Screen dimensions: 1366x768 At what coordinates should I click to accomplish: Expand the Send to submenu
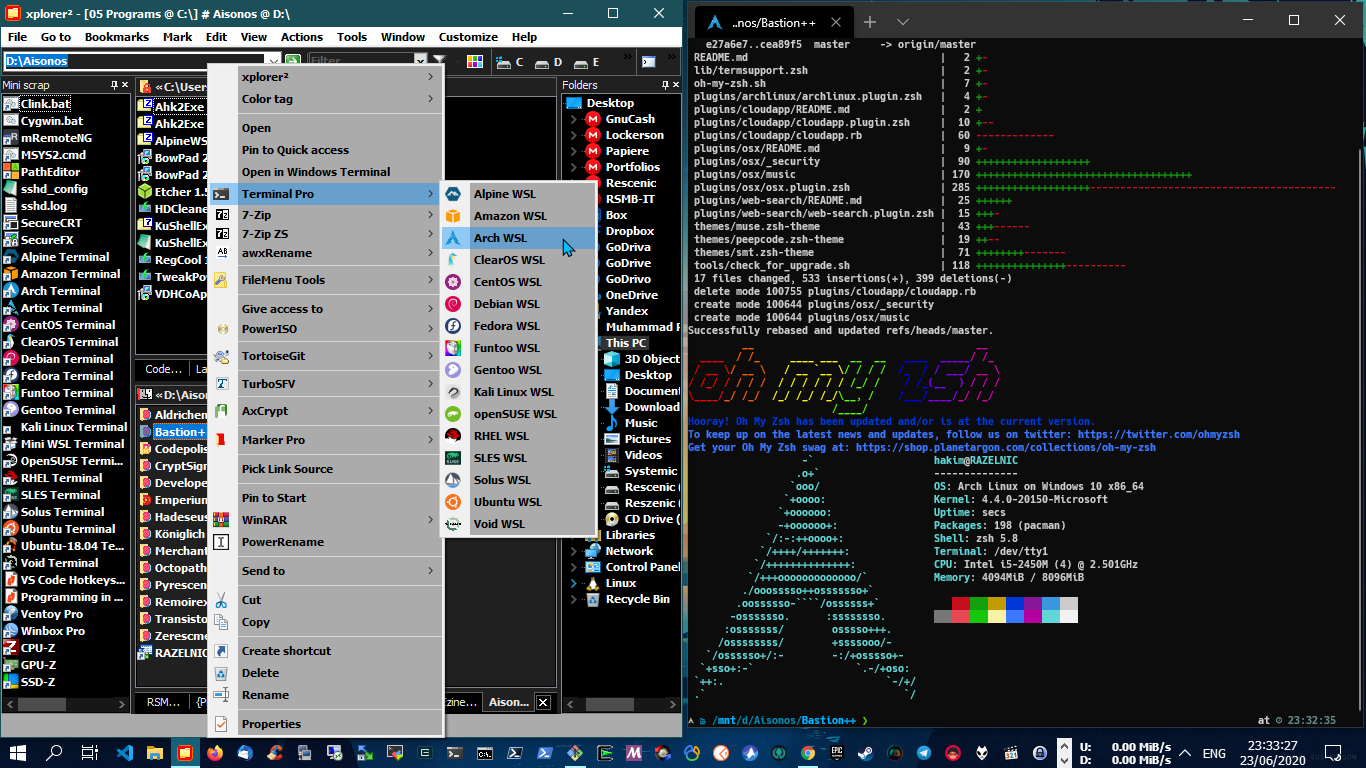coord(431,571)
